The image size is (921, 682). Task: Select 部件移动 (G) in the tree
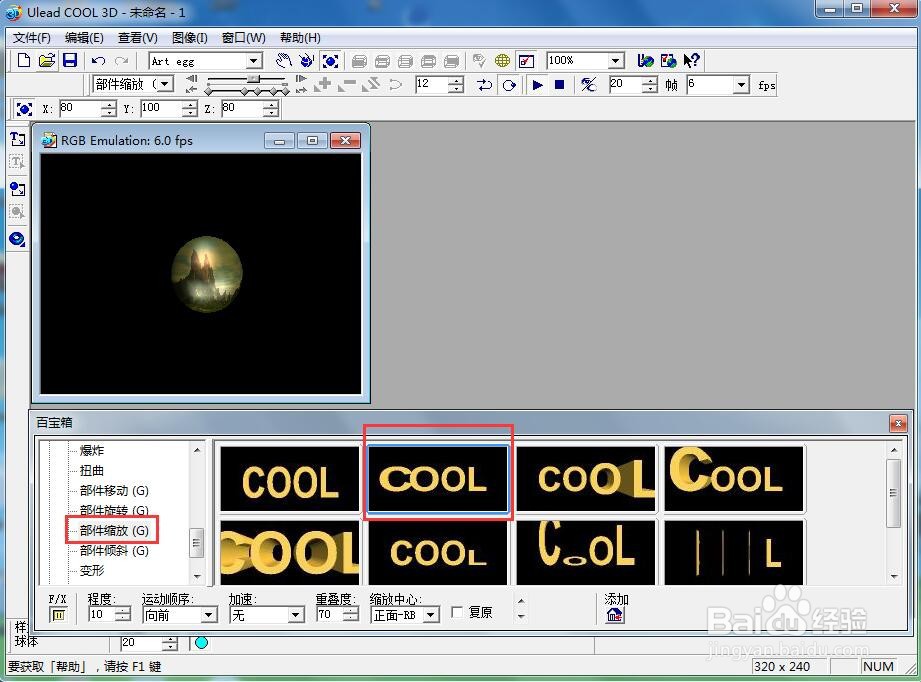114,490
